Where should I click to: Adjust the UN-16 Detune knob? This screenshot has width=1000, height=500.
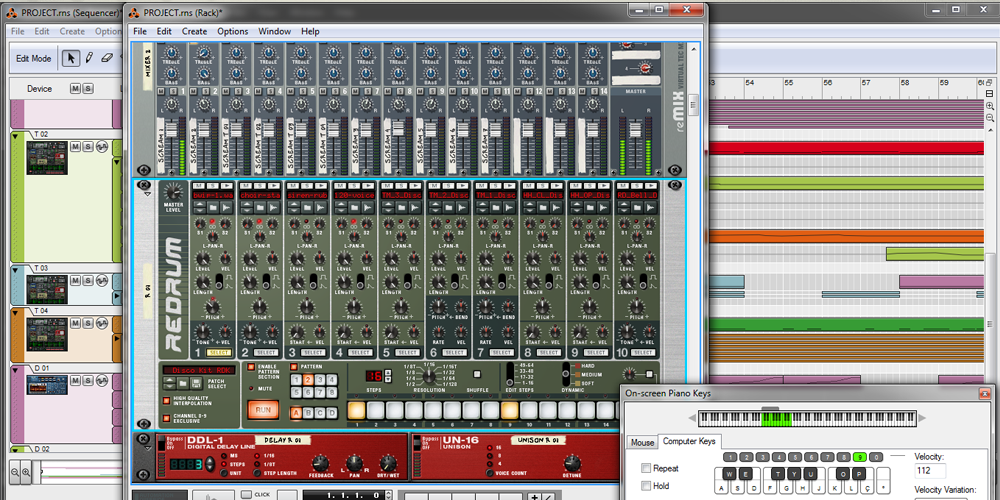click(571, 464)
